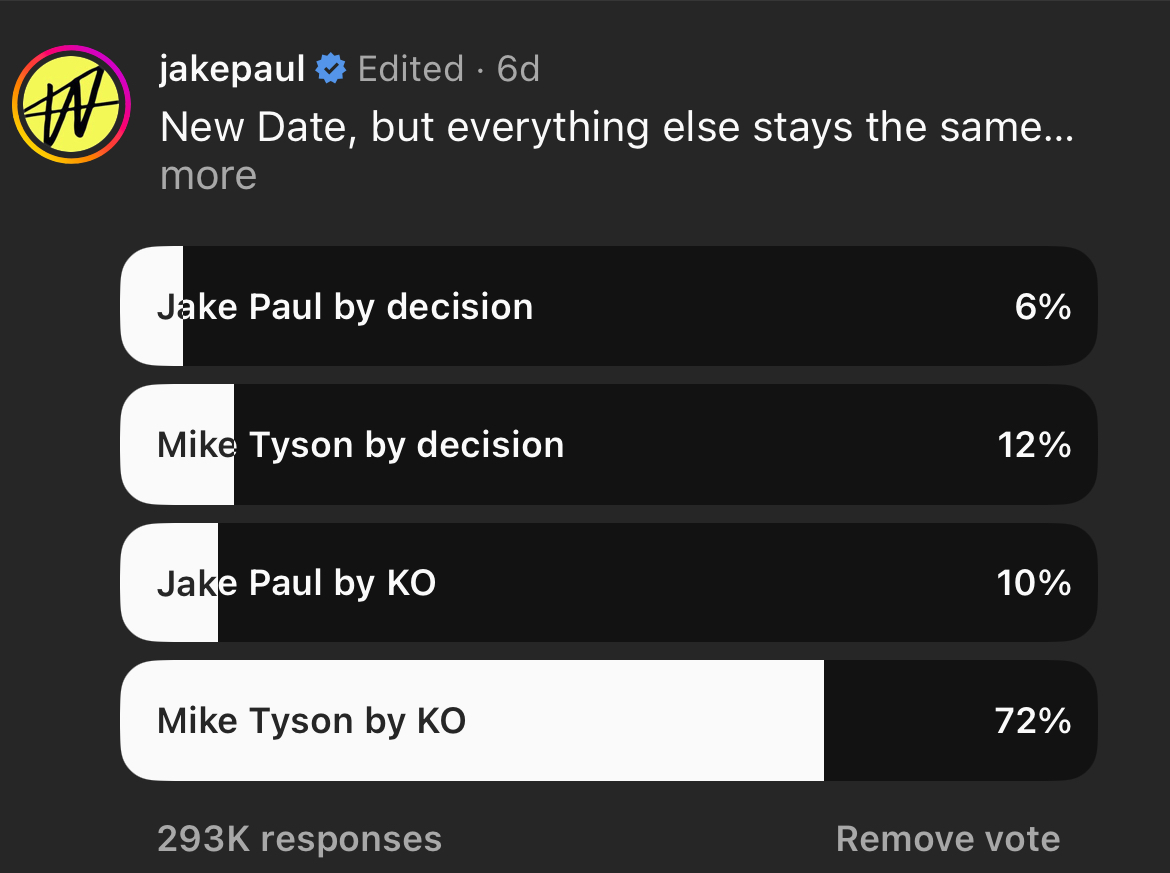View the 293K responses count
This screenshot has height=873, width=1170.
[299, 839]
